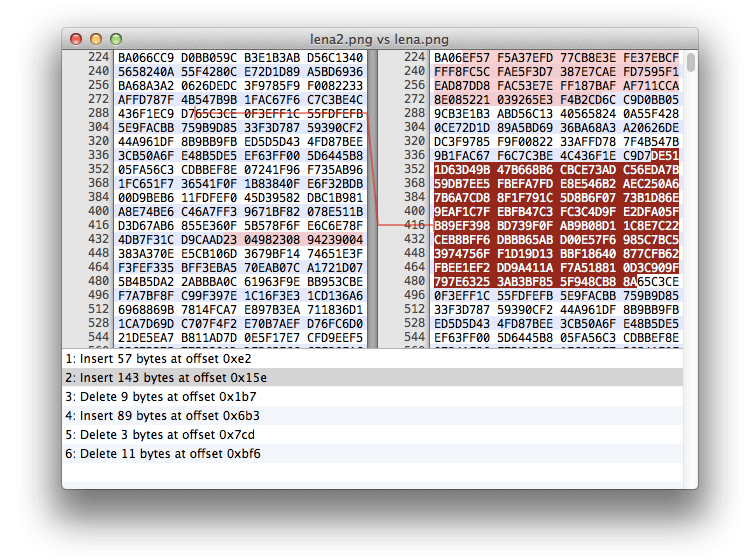Click the right hex pane scrollbar thumb
The height and width of the screenshot is (560, 744).
pos(691,63)
